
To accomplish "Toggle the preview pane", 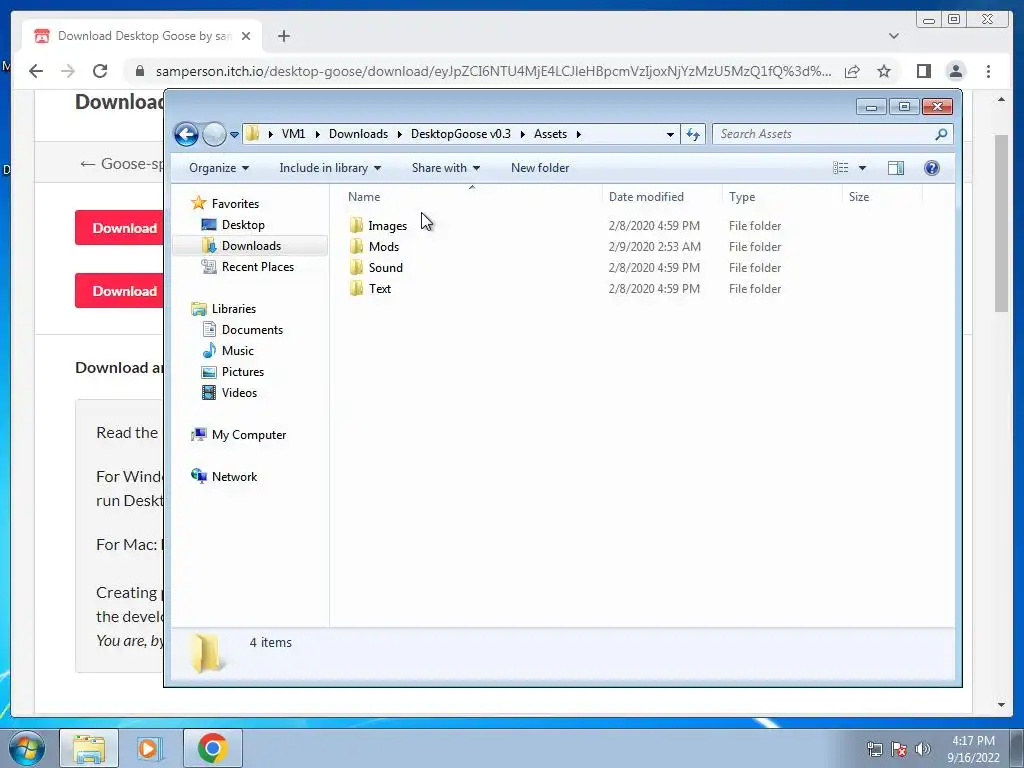I will [x=896, y=168].
